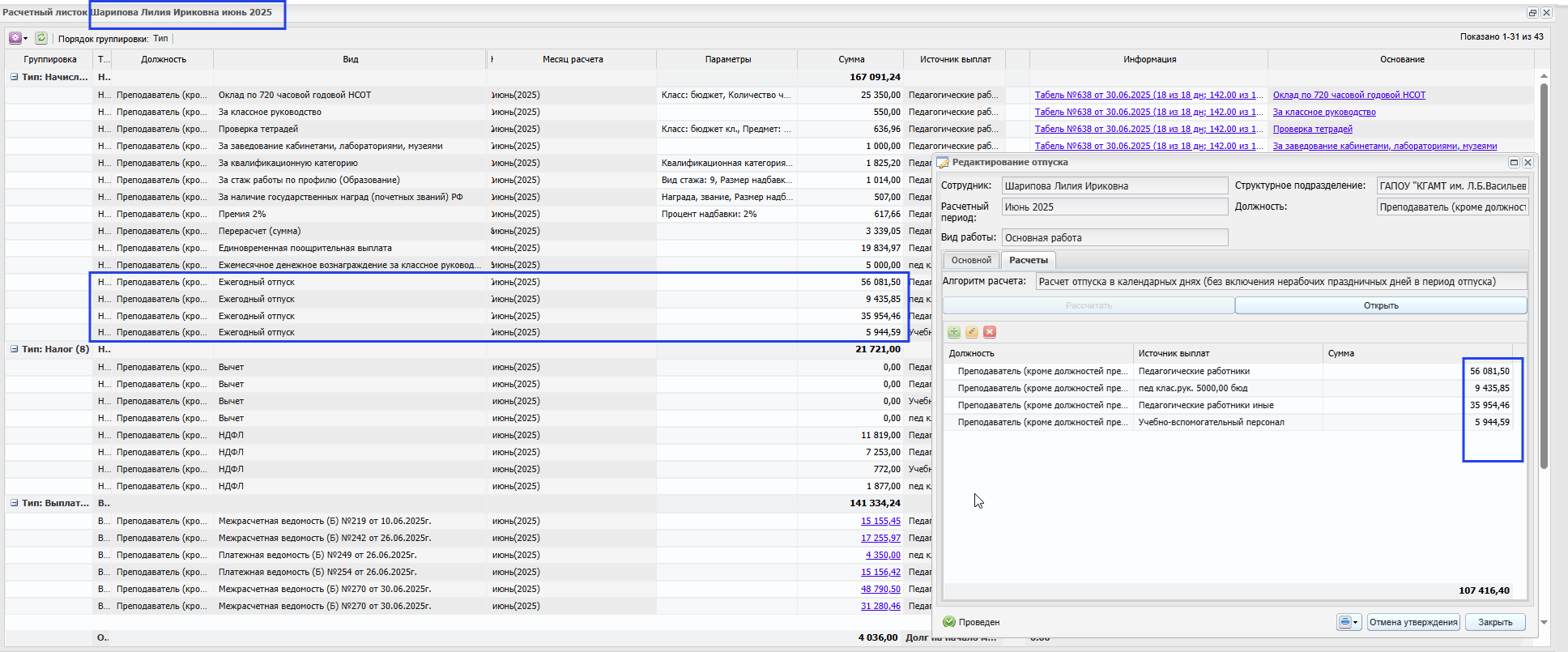Sort by Параметры column header
Image resolution: width=1568 pixels, height=652 pixels.
727,59
